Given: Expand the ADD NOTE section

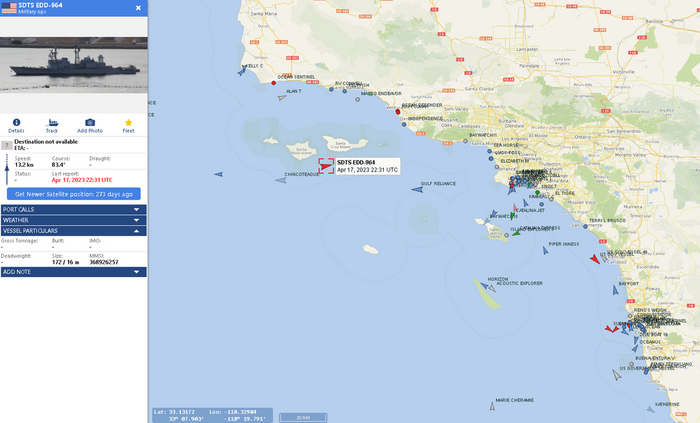Looking at the screenshot, I should pos(74,272).
